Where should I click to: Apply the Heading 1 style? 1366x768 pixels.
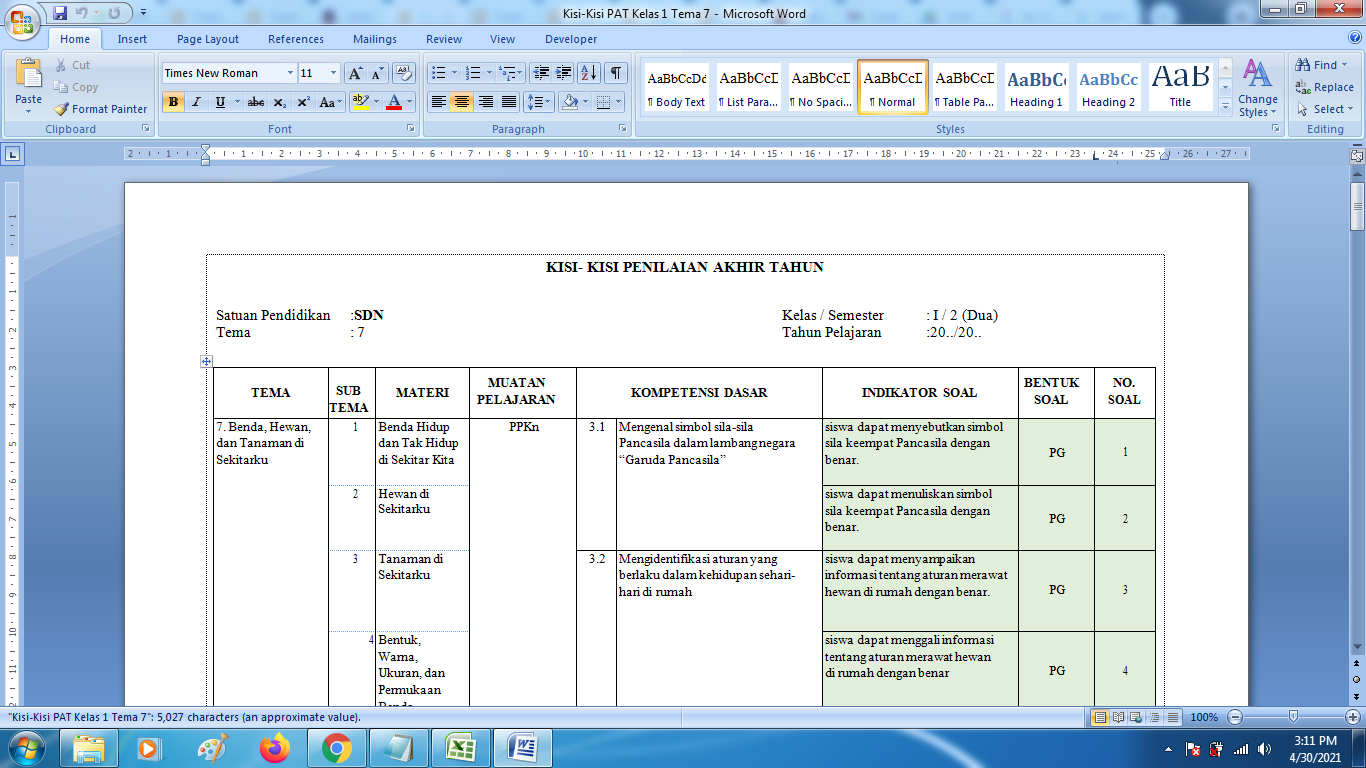coord(1034,87)
